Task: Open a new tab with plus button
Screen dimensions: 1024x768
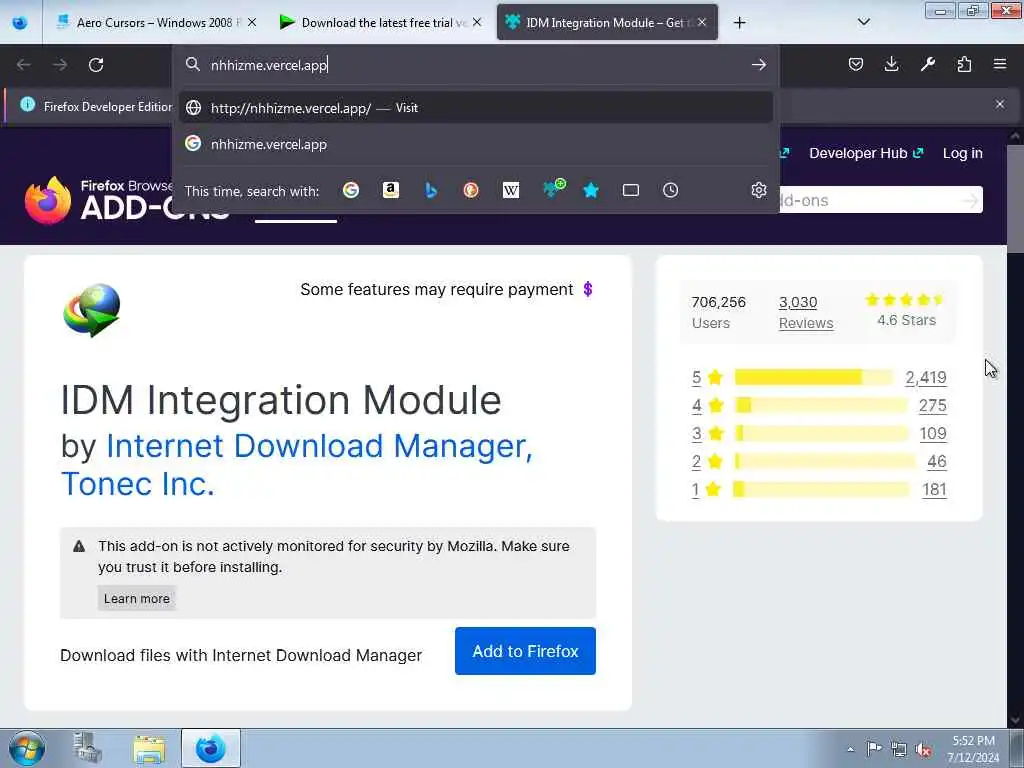Action: point(739,23)
